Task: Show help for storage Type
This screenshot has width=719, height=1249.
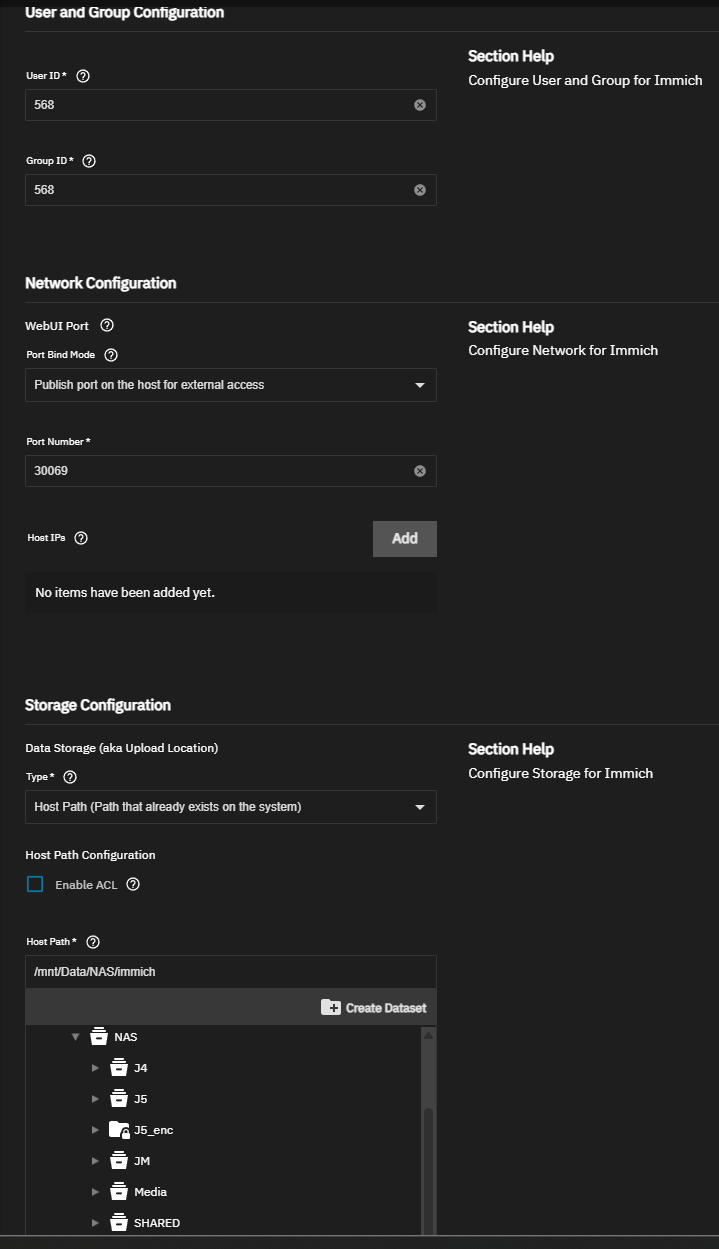Action: (70, 777)
